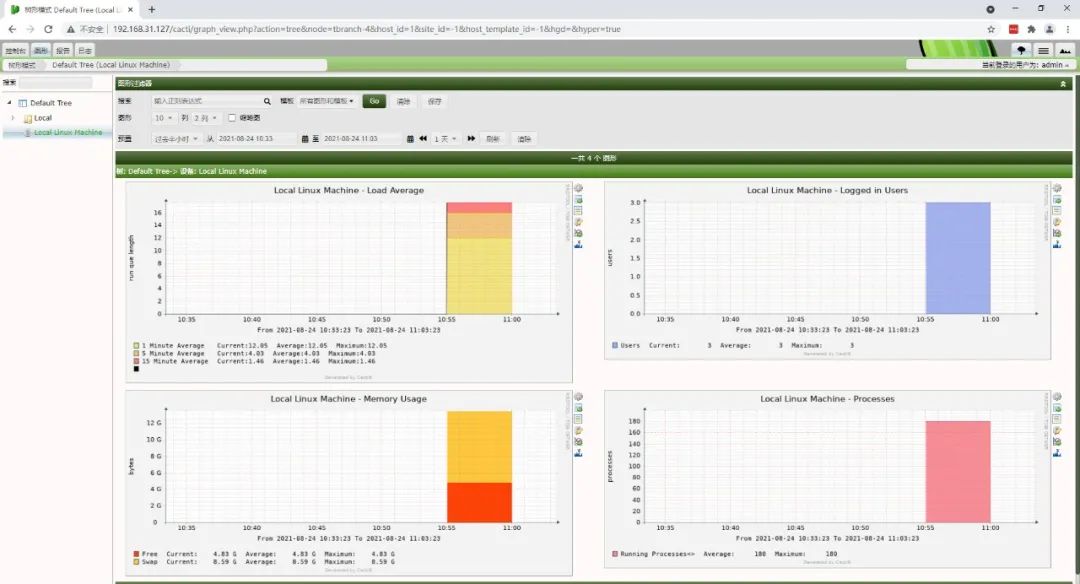Click the blue spike-kill chart icon beside the Processes graph
The height and width of the screenshot is (584, 1080).
1057,453
